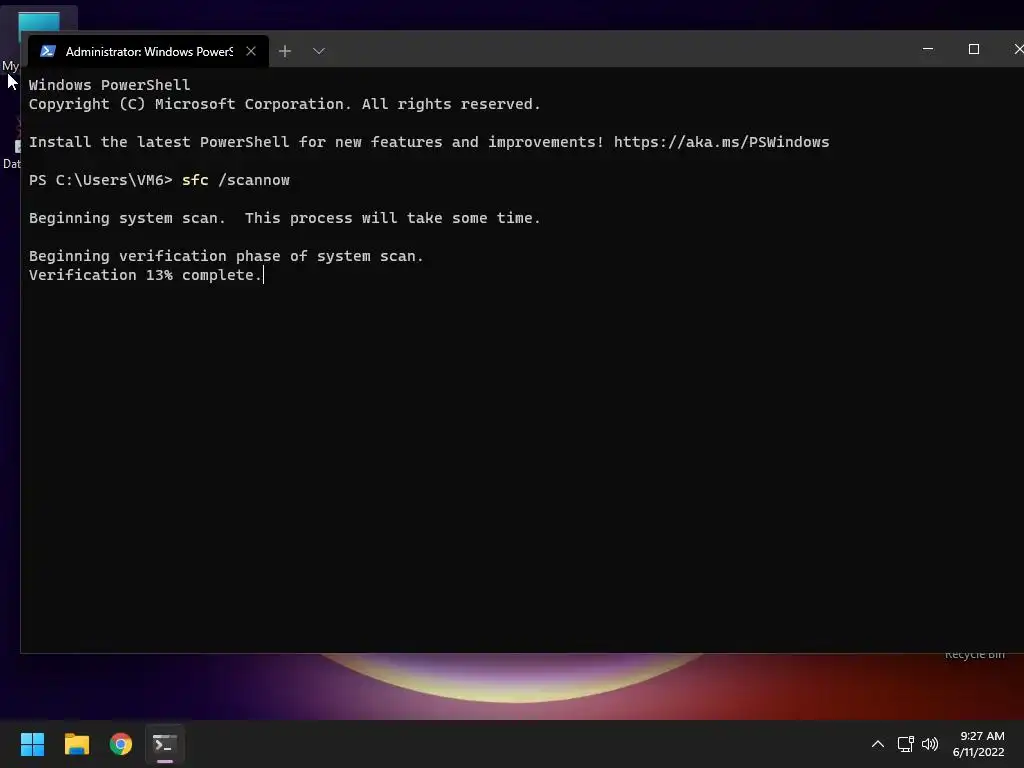
Task: Minimize the Terminal window
Action: 927,49
